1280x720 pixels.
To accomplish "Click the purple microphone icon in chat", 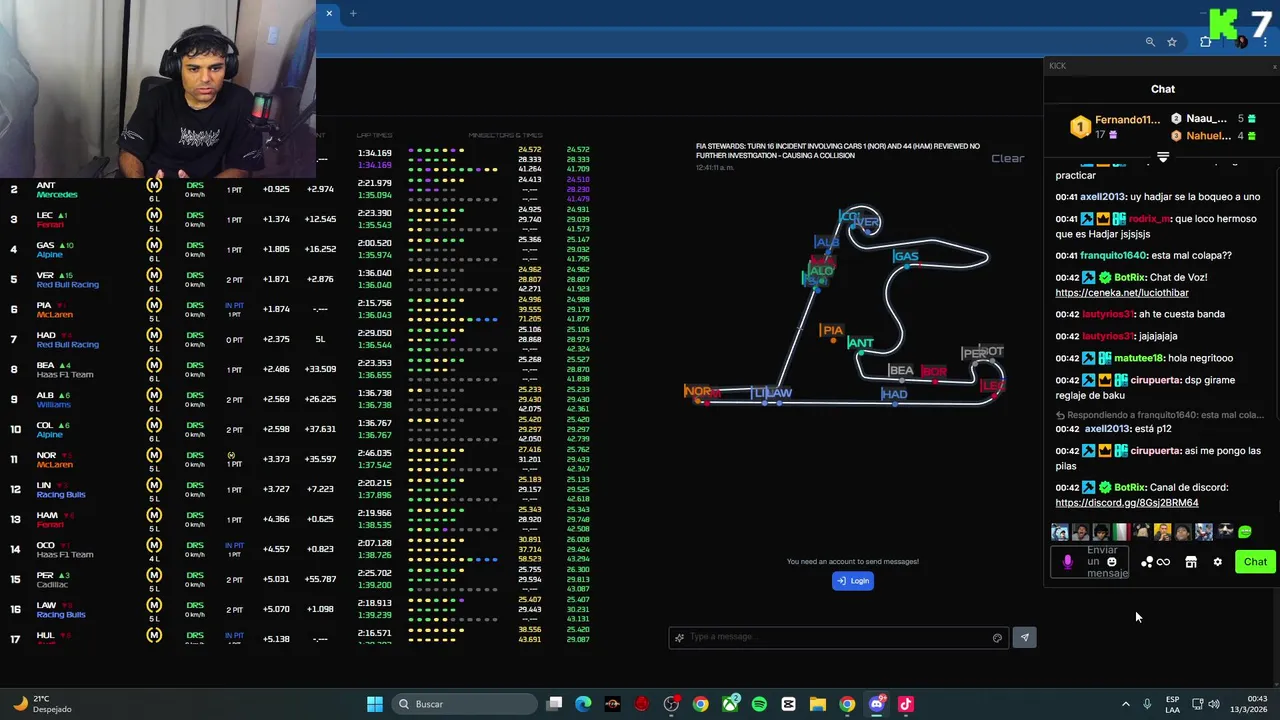I will (x=1067, y=562).
